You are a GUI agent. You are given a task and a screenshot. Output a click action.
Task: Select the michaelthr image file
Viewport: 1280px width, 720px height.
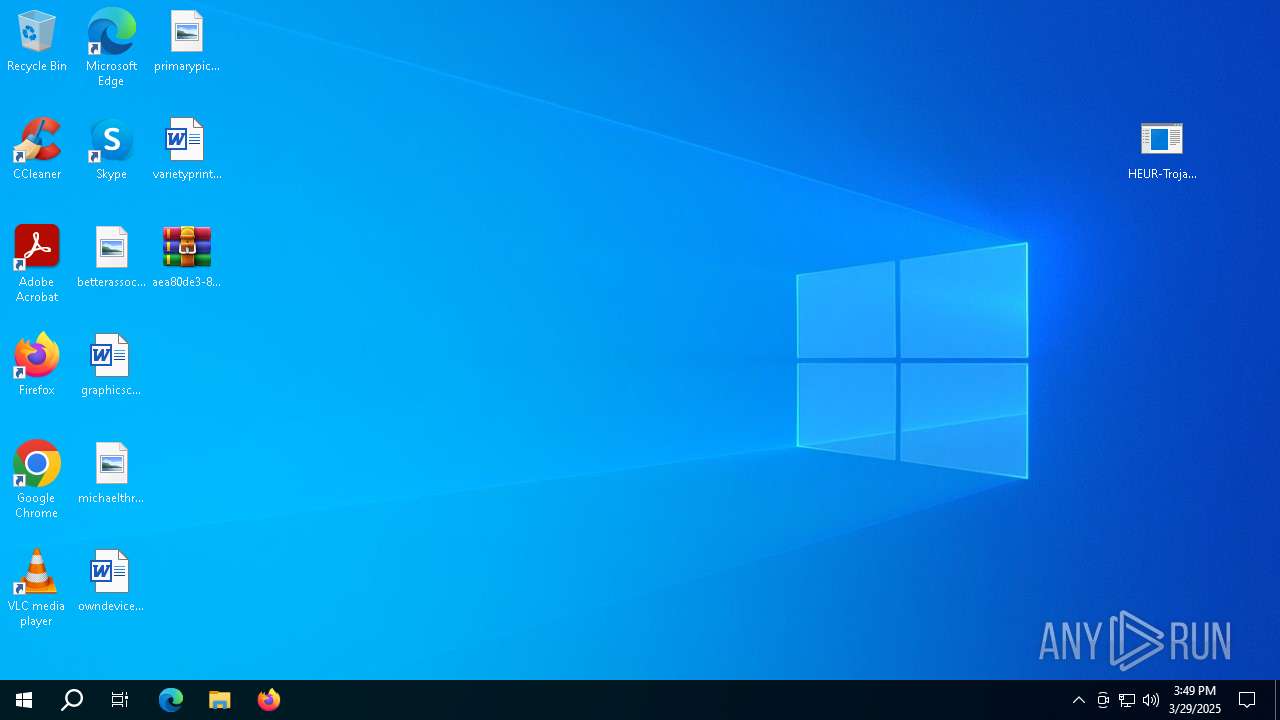pos(111,474)
